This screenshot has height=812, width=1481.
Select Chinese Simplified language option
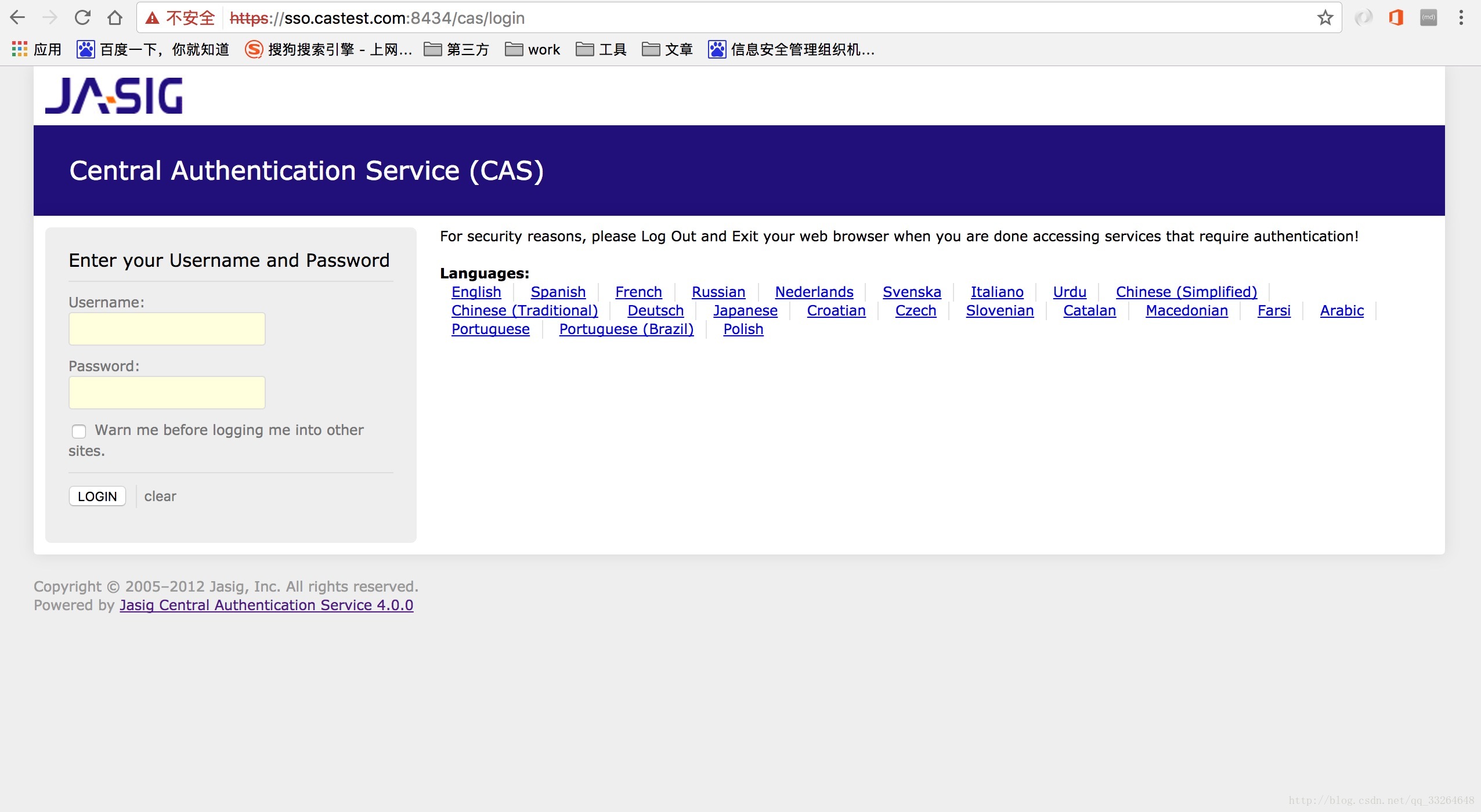[1186, 292]
